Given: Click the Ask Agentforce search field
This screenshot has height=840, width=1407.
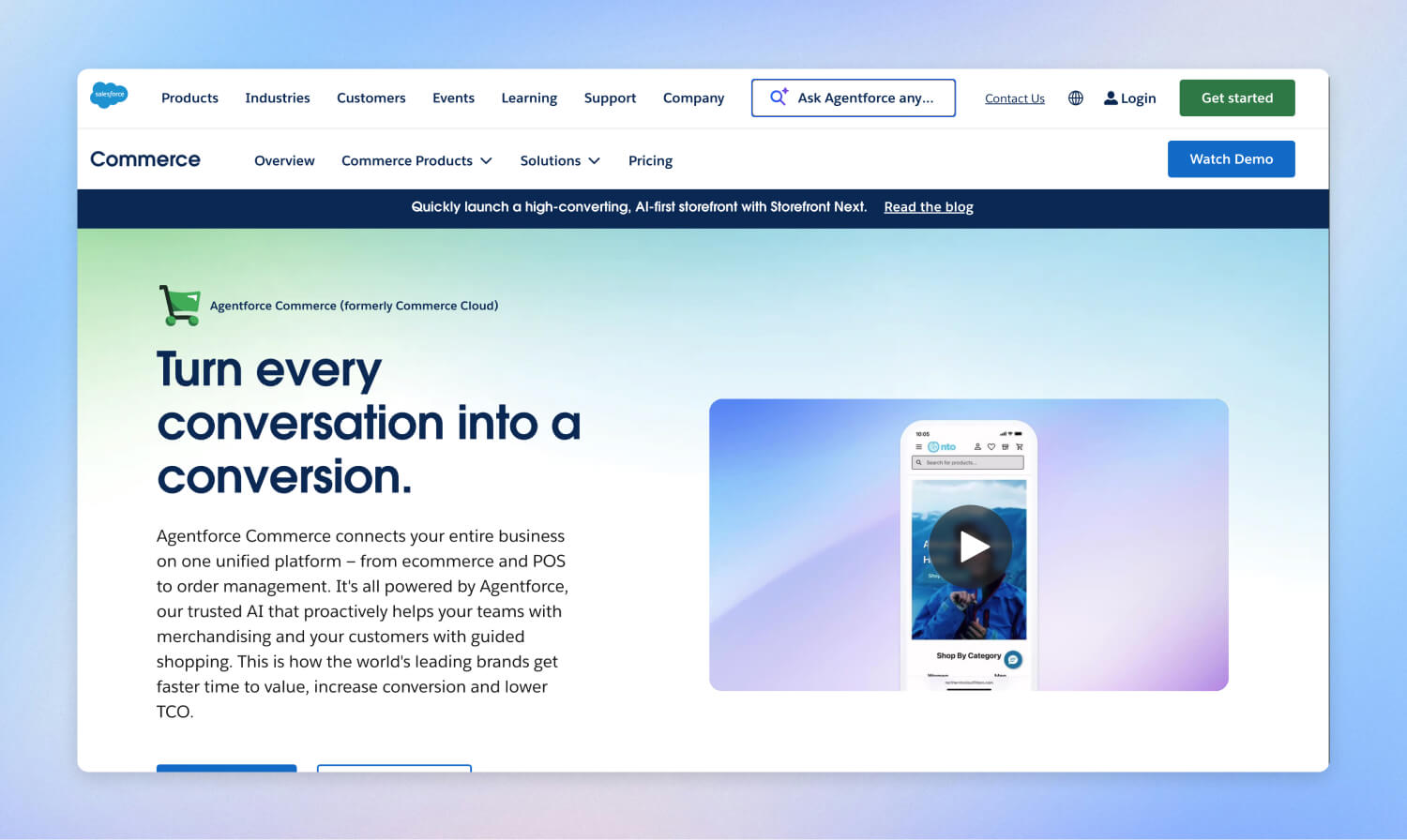Looking at the screenshot, I should coord(854,97).
